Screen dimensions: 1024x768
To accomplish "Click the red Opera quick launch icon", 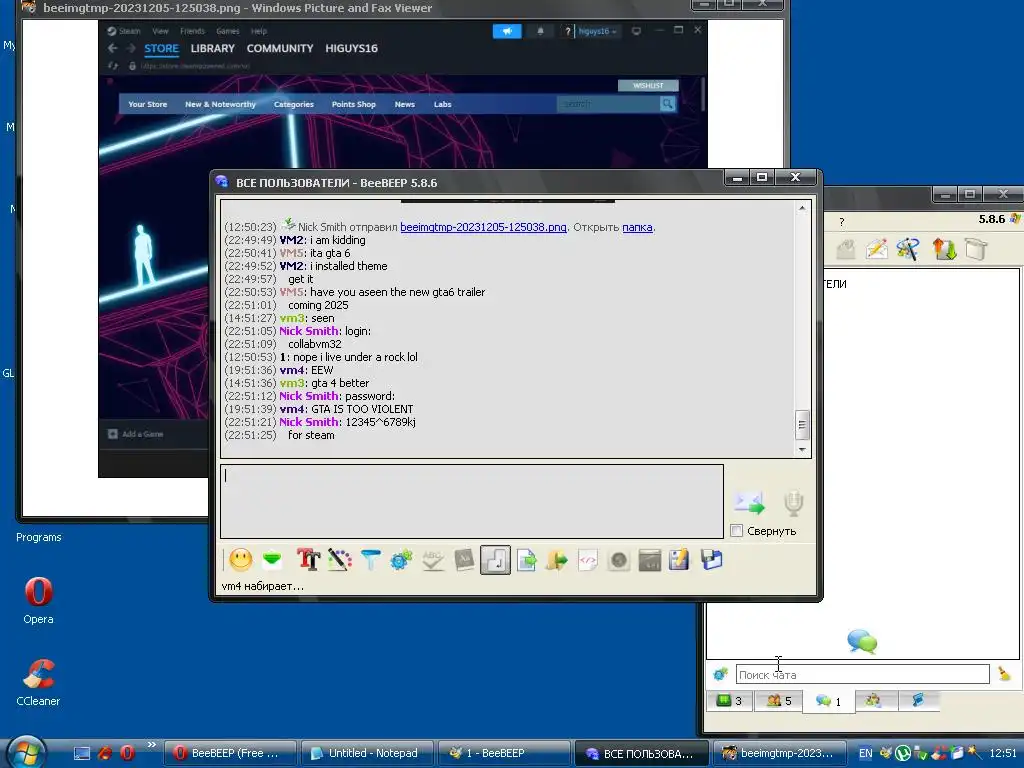I will tap(127, 753).
